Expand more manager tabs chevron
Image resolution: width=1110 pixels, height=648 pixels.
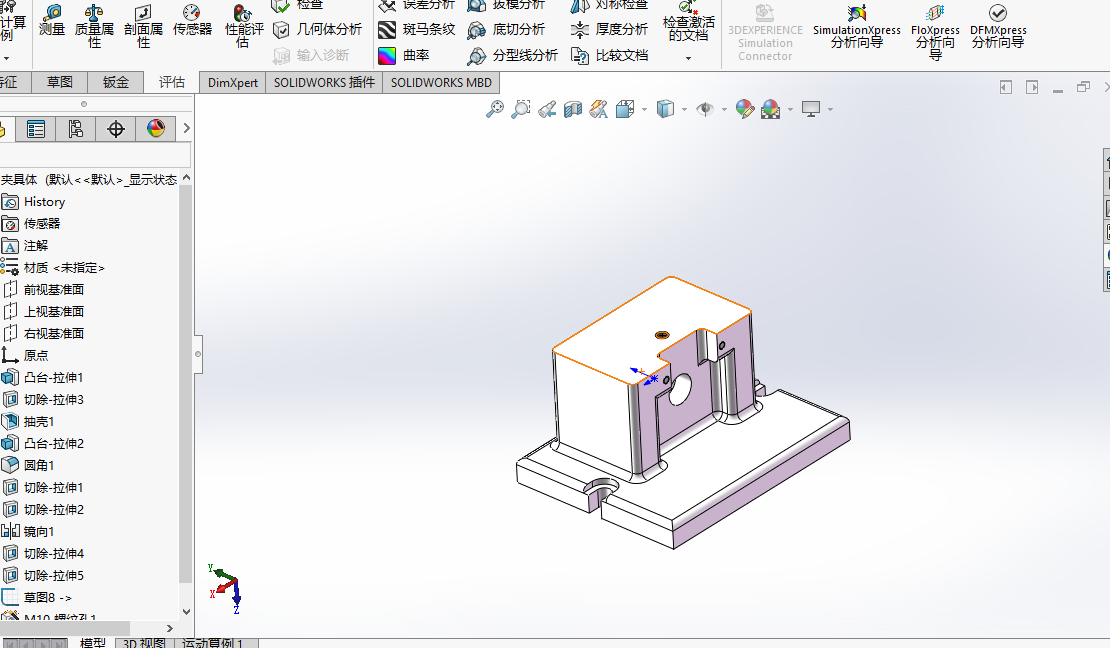coord(186,128)
